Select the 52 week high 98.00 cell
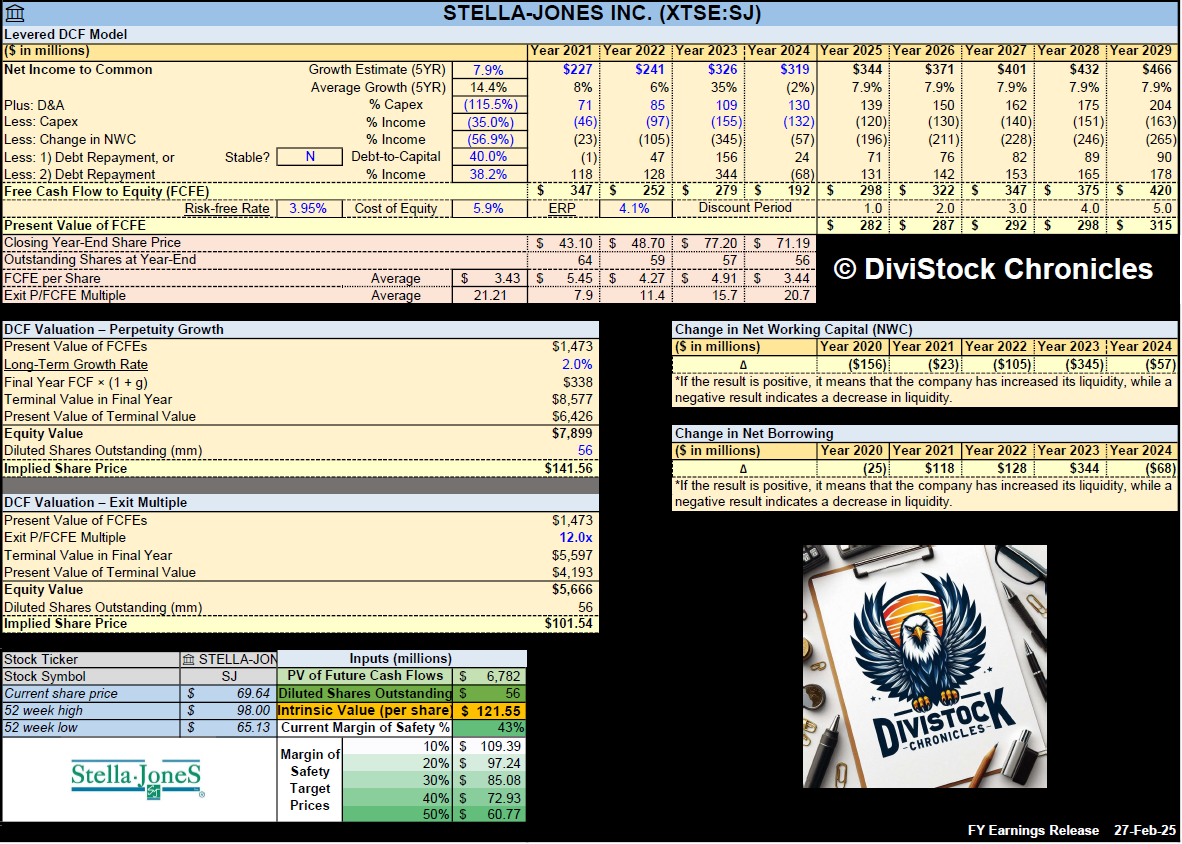1182x844 pixels. point(228,711)
